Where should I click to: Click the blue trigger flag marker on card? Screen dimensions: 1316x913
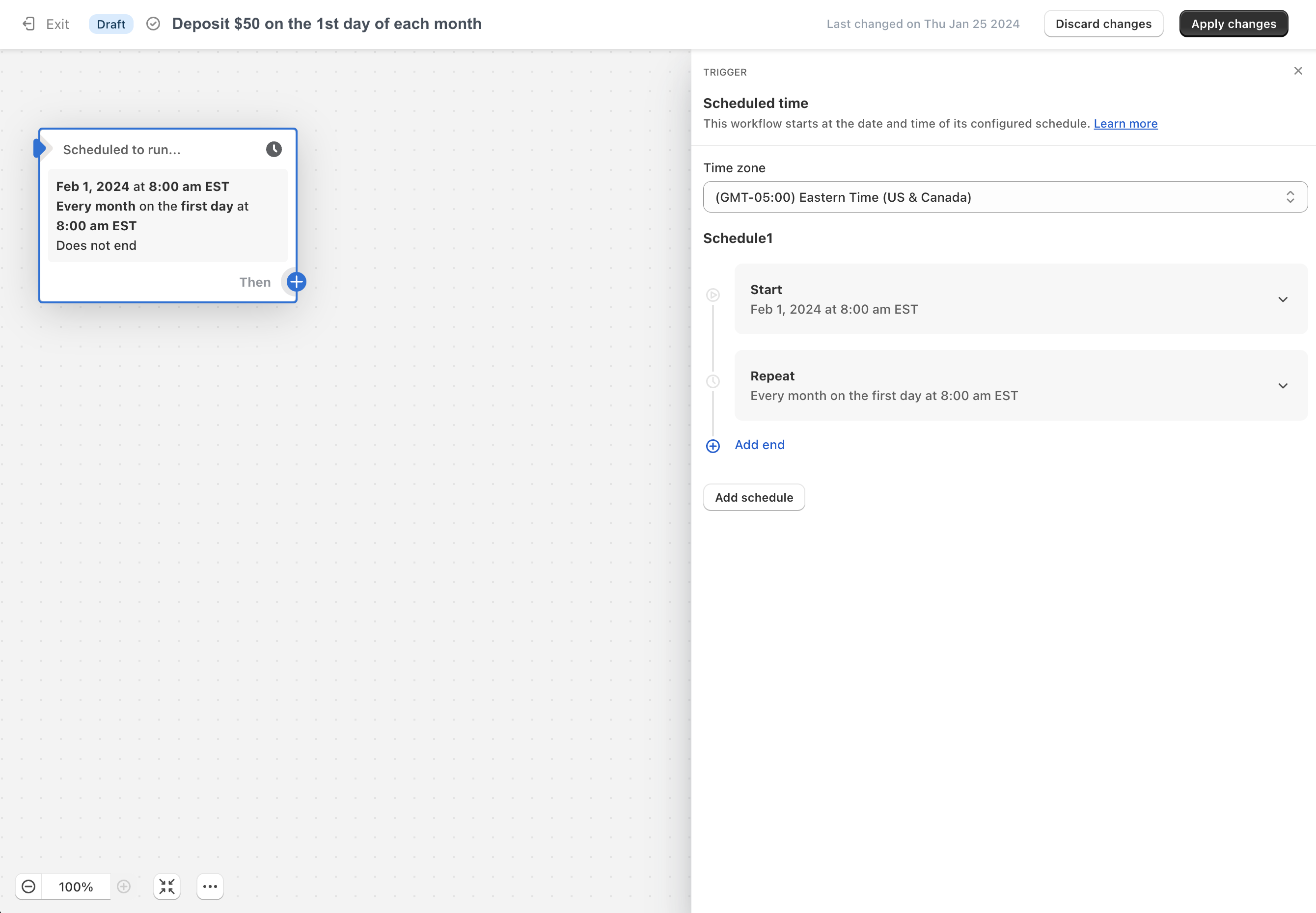pyautogui.click(x=39, y=149)
